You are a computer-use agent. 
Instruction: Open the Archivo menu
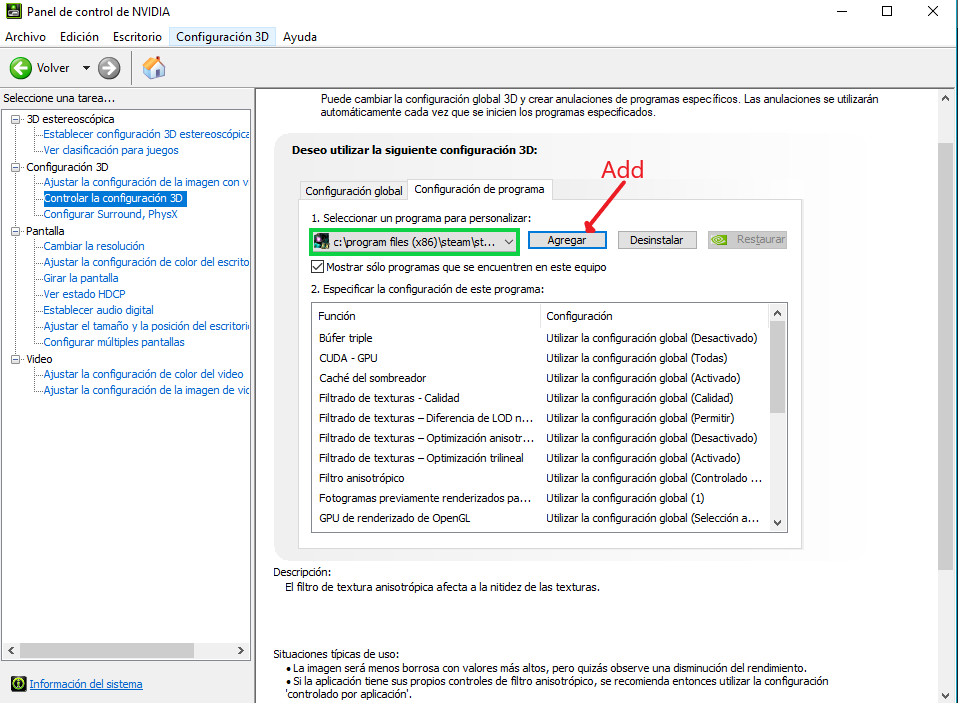(x=25, y=37)
